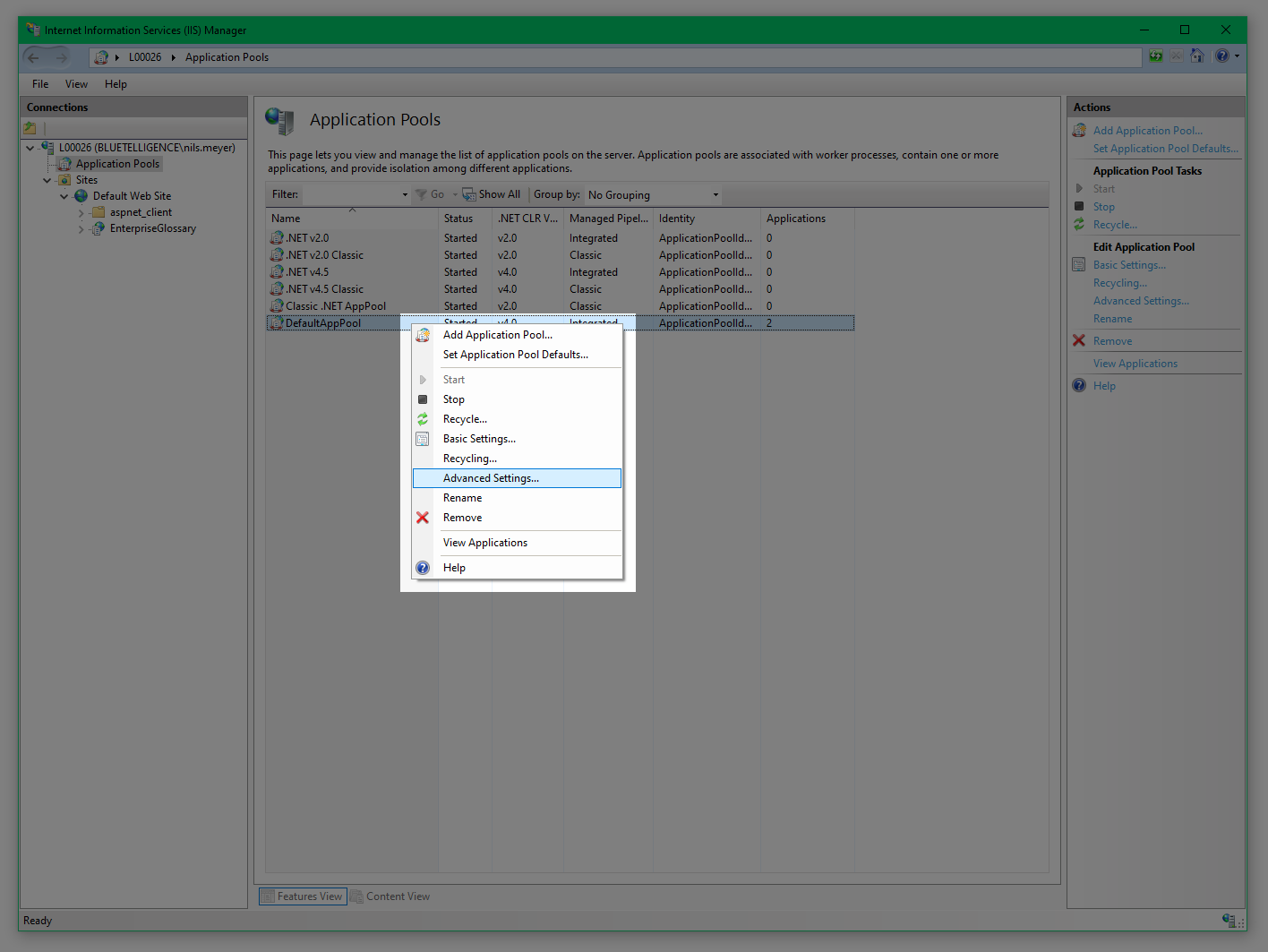
Task: Open the View menu in menu bar
Action: coord(76,84)
